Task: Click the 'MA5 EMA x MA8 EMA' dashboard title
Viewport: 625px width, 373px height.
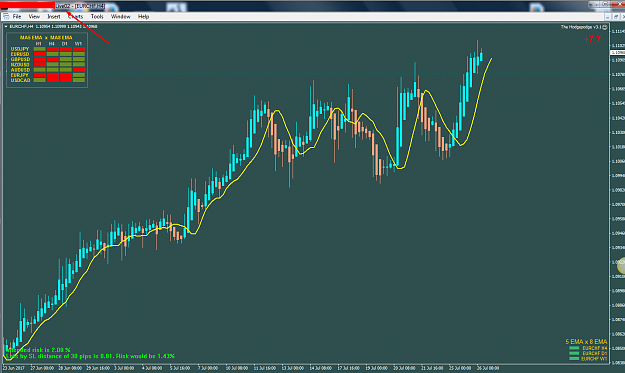Action: coord(46,37)
